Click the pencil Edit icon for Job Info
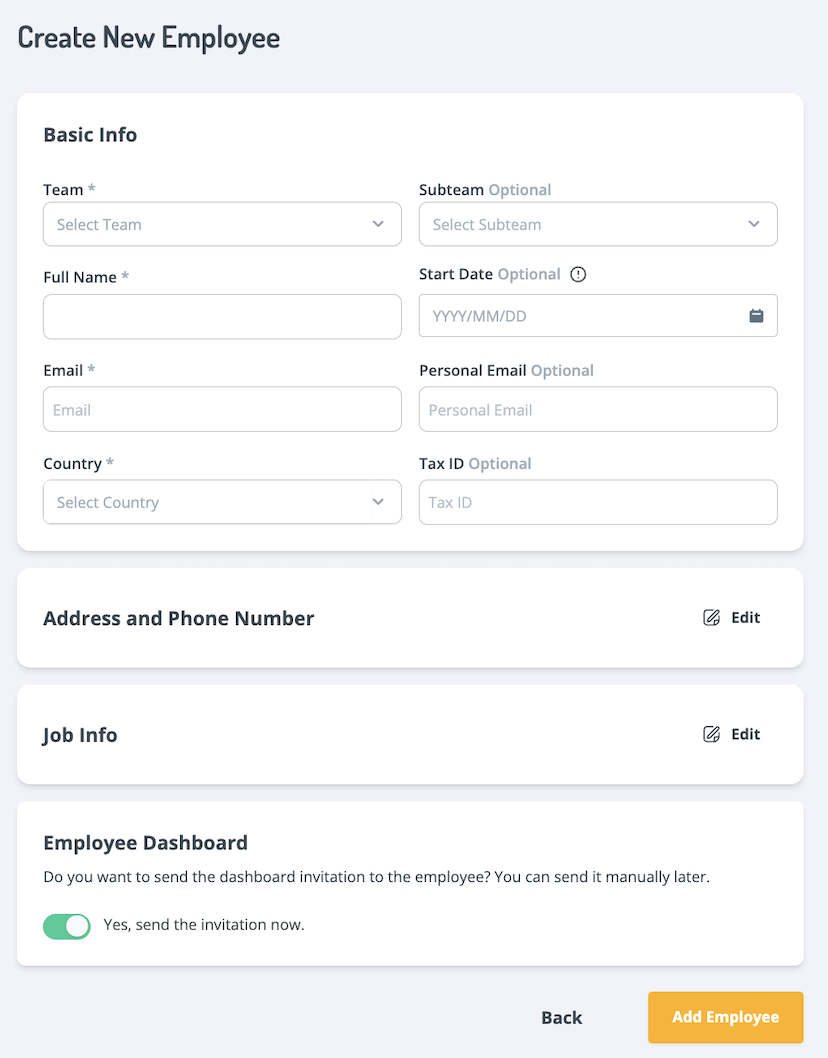 point(710,734)
